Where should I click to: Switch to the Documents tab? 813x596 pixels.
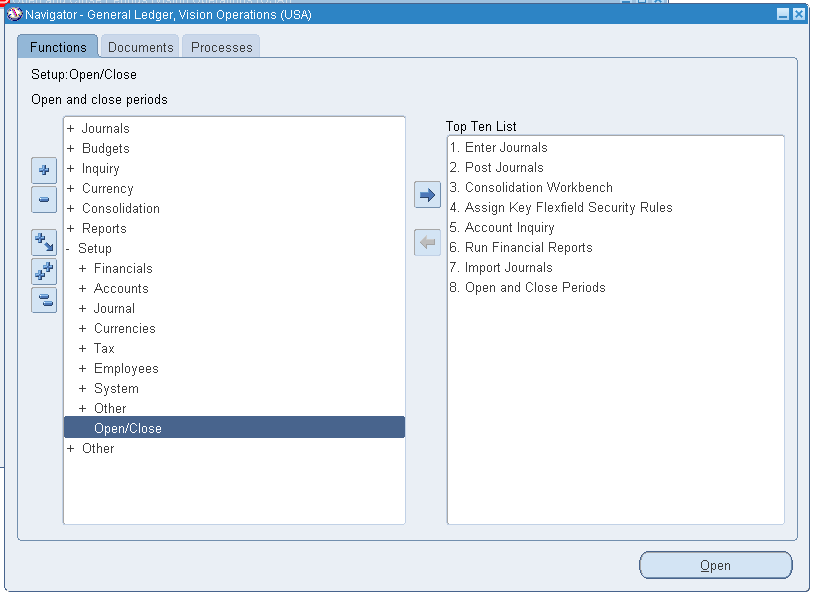(139, 46)
